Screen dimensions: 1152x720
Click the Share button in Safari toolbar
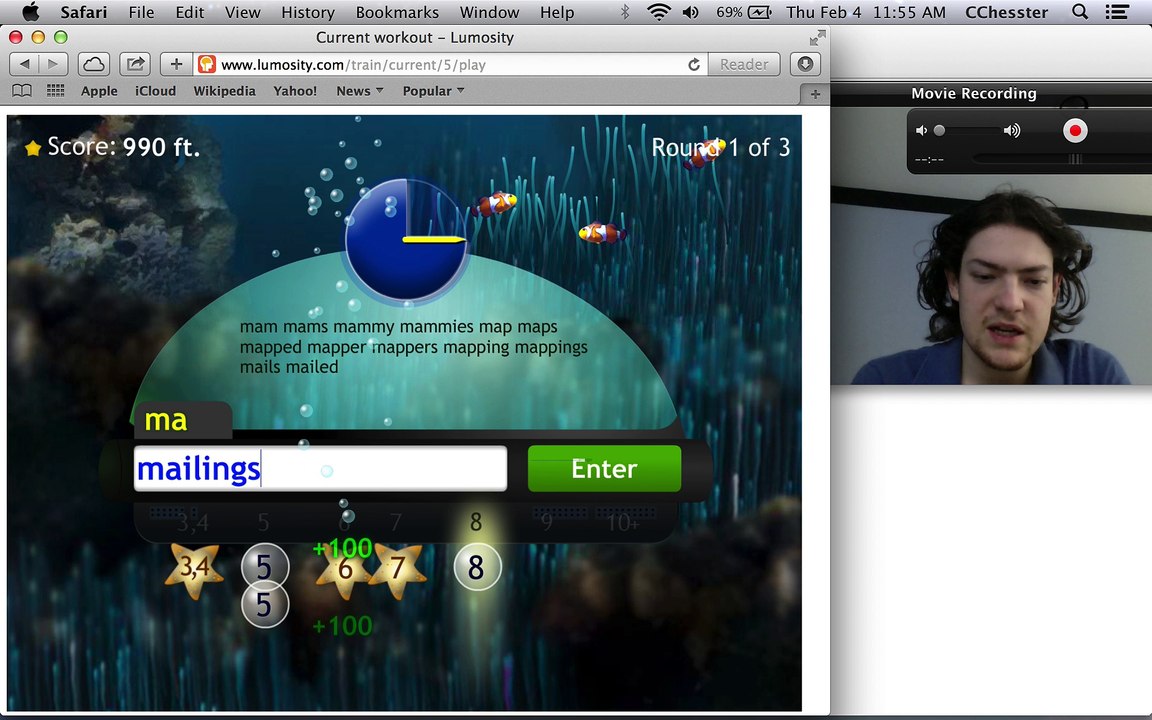(x=135, y=64)
